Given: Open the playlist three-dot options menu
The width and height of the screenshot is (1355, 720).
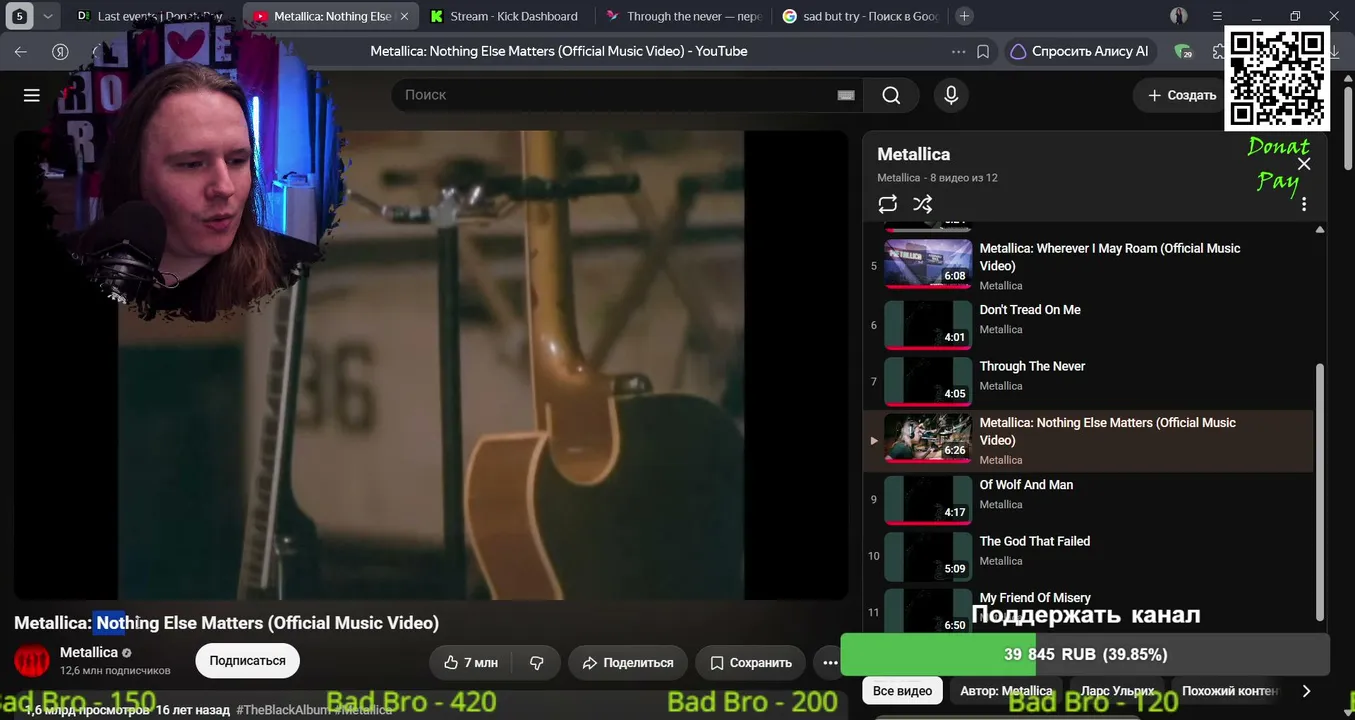Looking at the screenshot, I should click(1304, 204).
